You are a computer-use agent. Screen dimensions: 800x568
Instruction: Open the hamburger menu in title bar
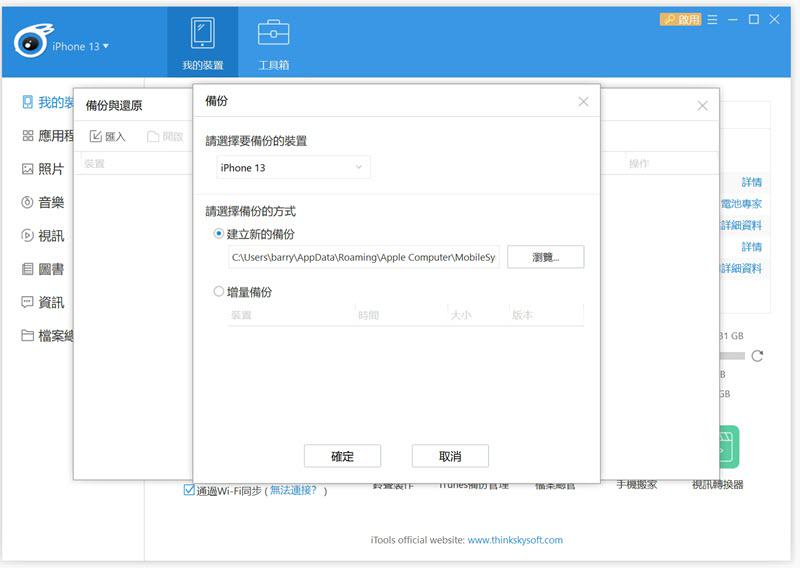click(713, 19)
